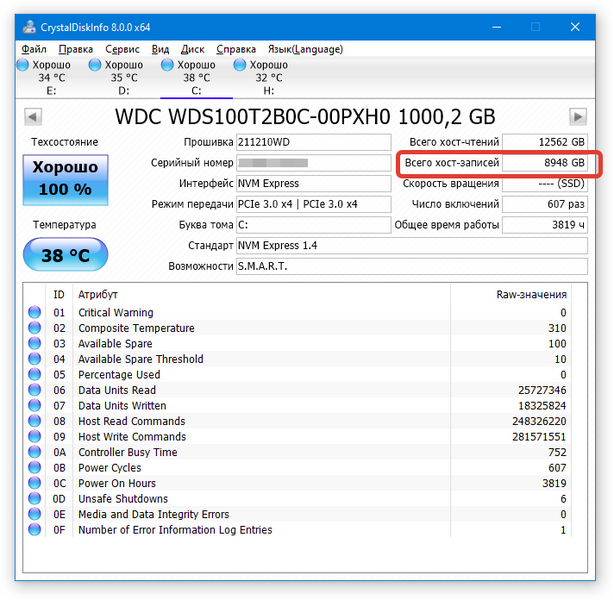Viewport: 613px width, 600px height.
Task: Open the Язык(Language) menu
Action: pos(305,49)
